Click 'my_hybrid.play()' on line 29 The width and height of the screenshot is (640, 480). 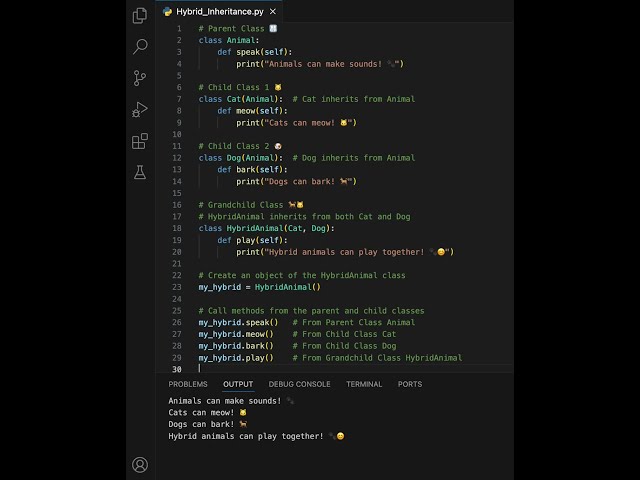click(x=236, y=358)
